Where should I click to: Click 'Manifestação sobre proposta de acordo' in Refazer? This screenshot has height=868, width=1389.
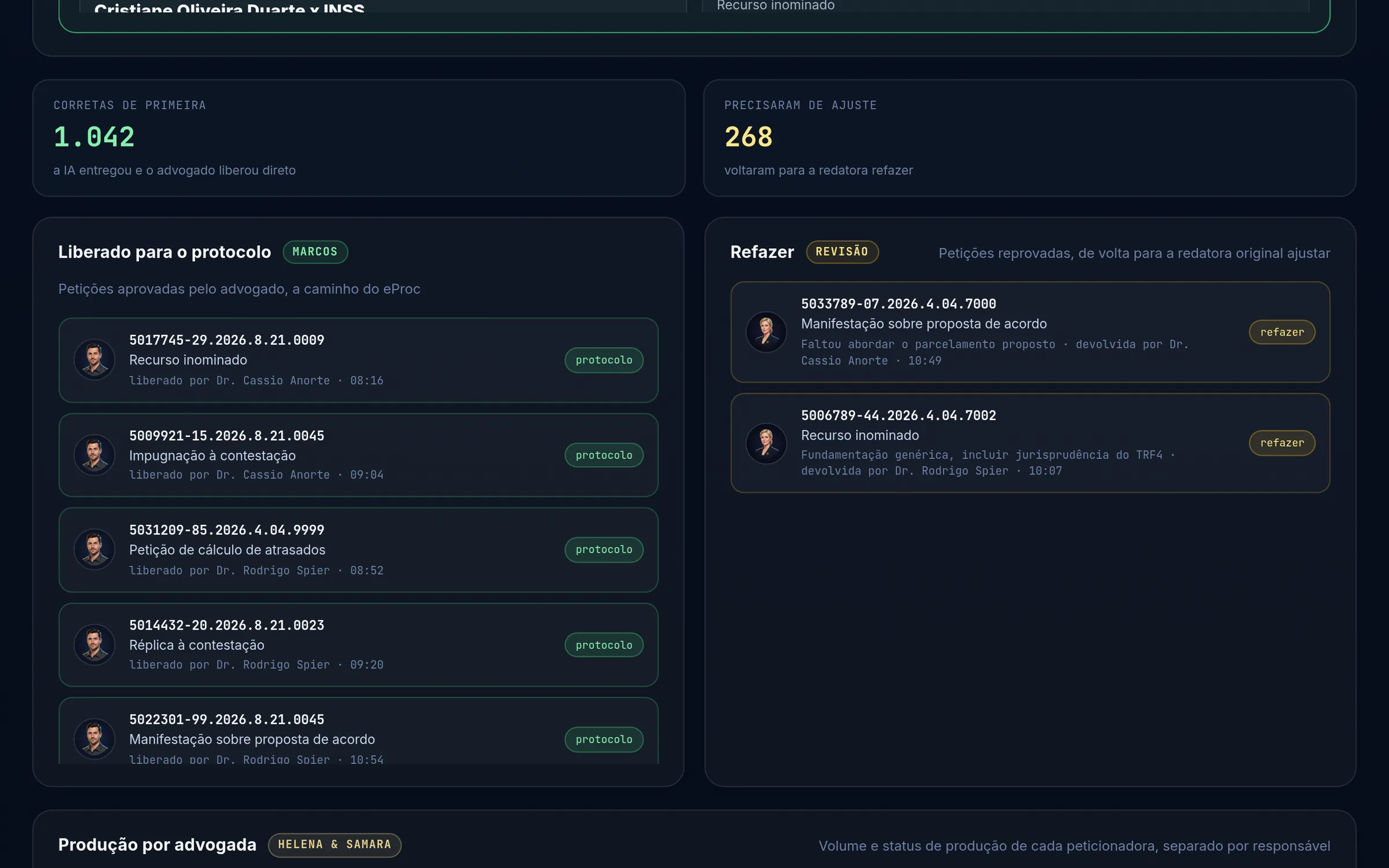(x=924, y=324)
